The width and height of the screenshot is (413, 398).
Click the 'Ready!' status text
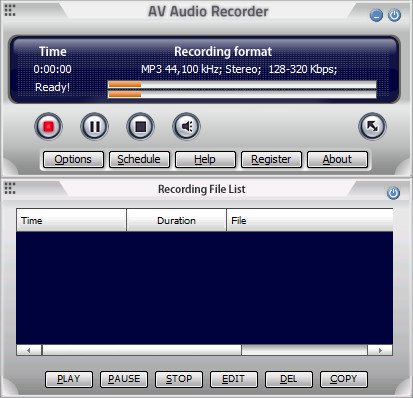52,87
